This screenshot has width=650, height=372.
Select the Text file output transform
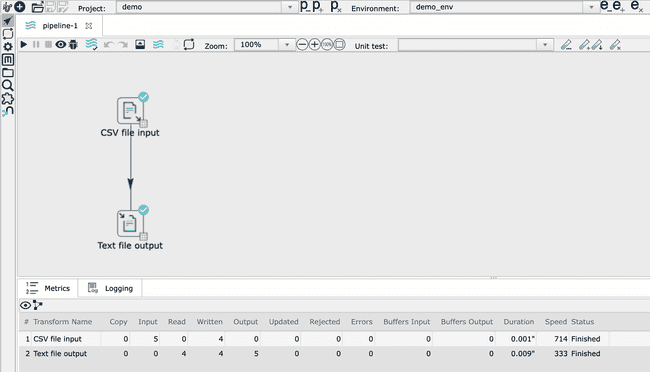[x=130, y=223]
